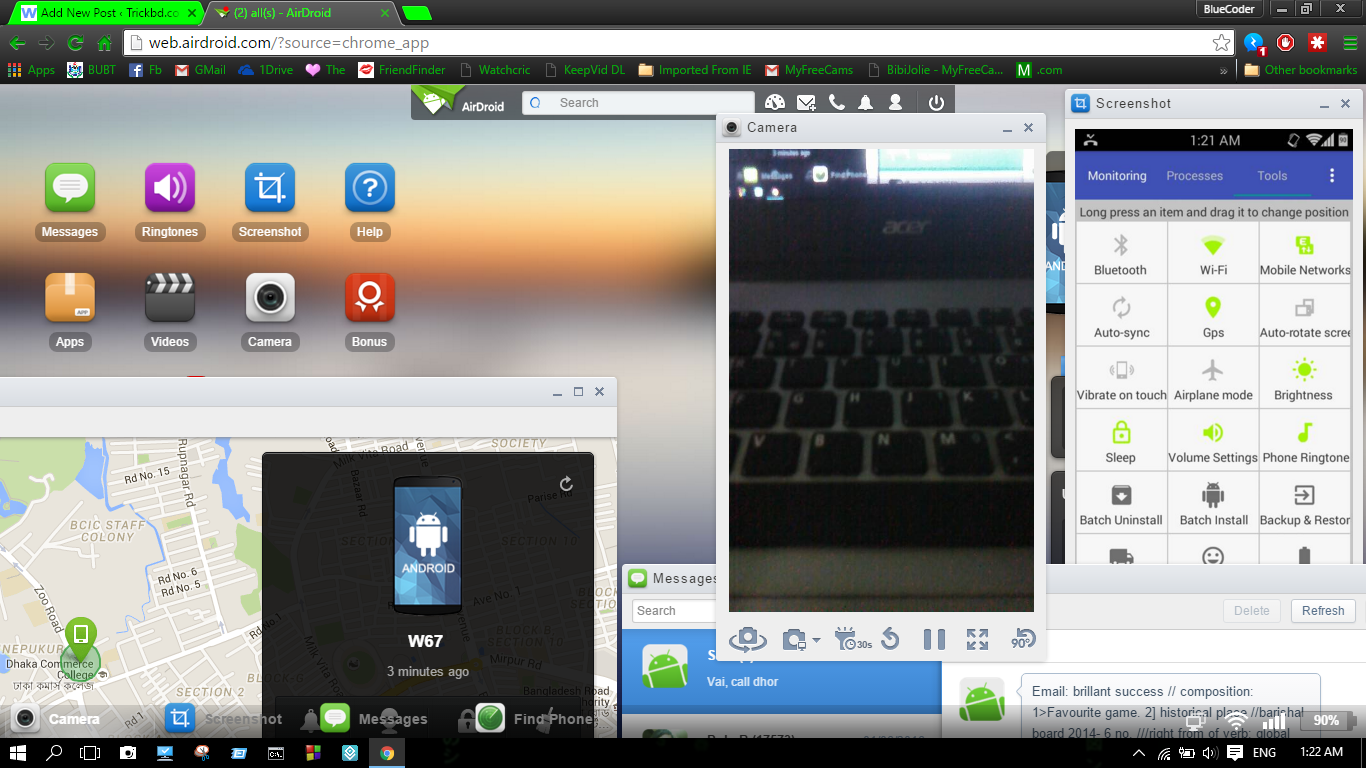Select the Tools tab
The width and height of the screenshot is (1366, 768).
coord(1272,176)
